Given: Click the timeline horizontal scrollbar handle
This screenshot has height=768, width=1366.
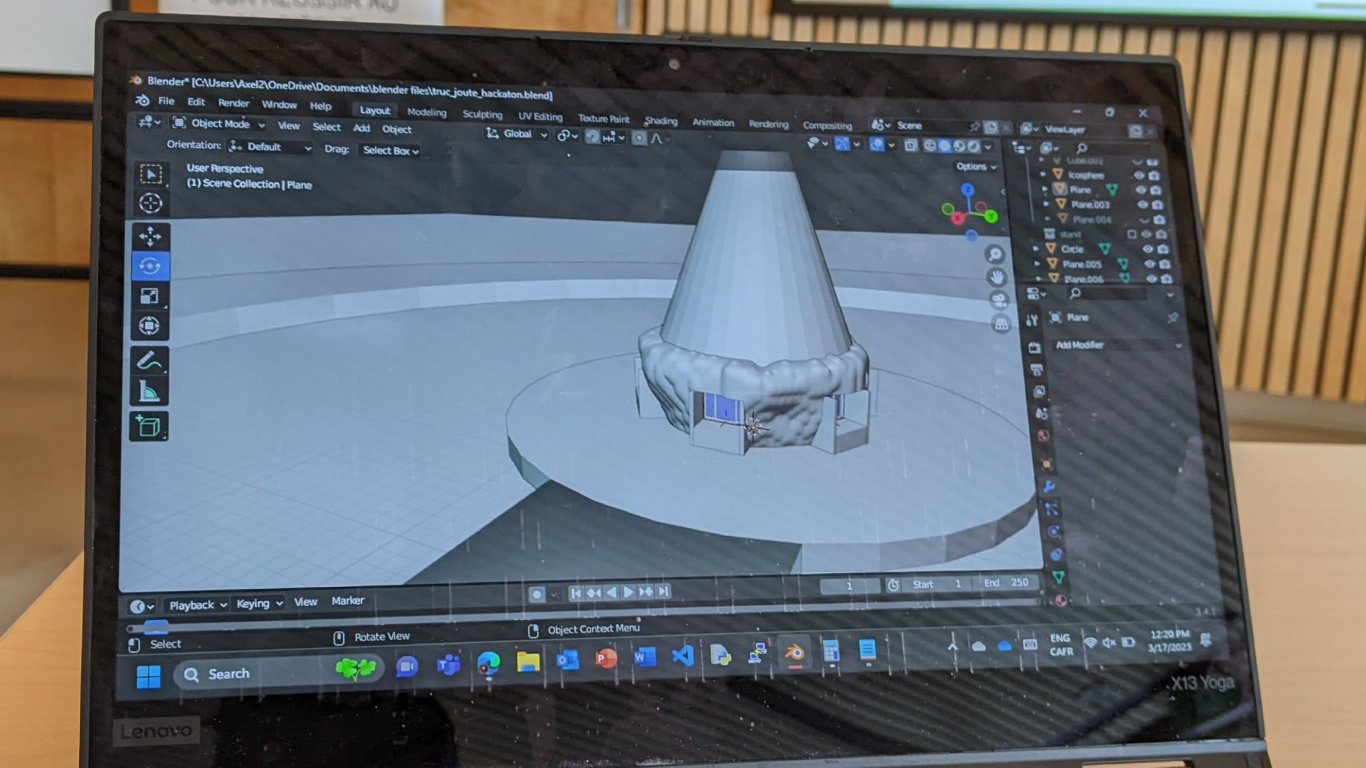Looking at the screenshot, I should click(x=155, y=627).
